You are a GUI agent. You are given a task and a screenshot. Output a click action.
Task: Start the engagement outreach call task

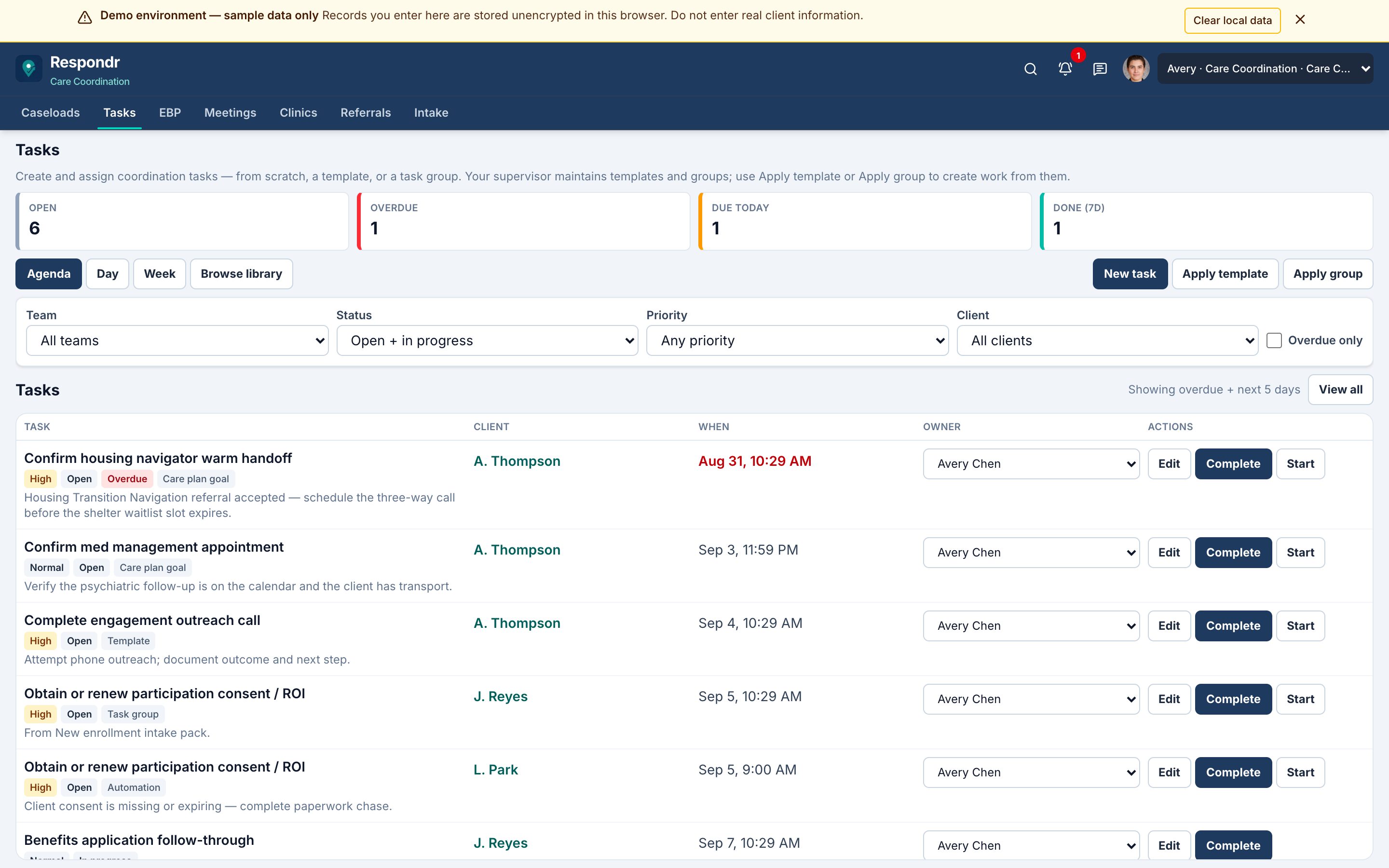pyautogui.click(x=1300, y=626)
